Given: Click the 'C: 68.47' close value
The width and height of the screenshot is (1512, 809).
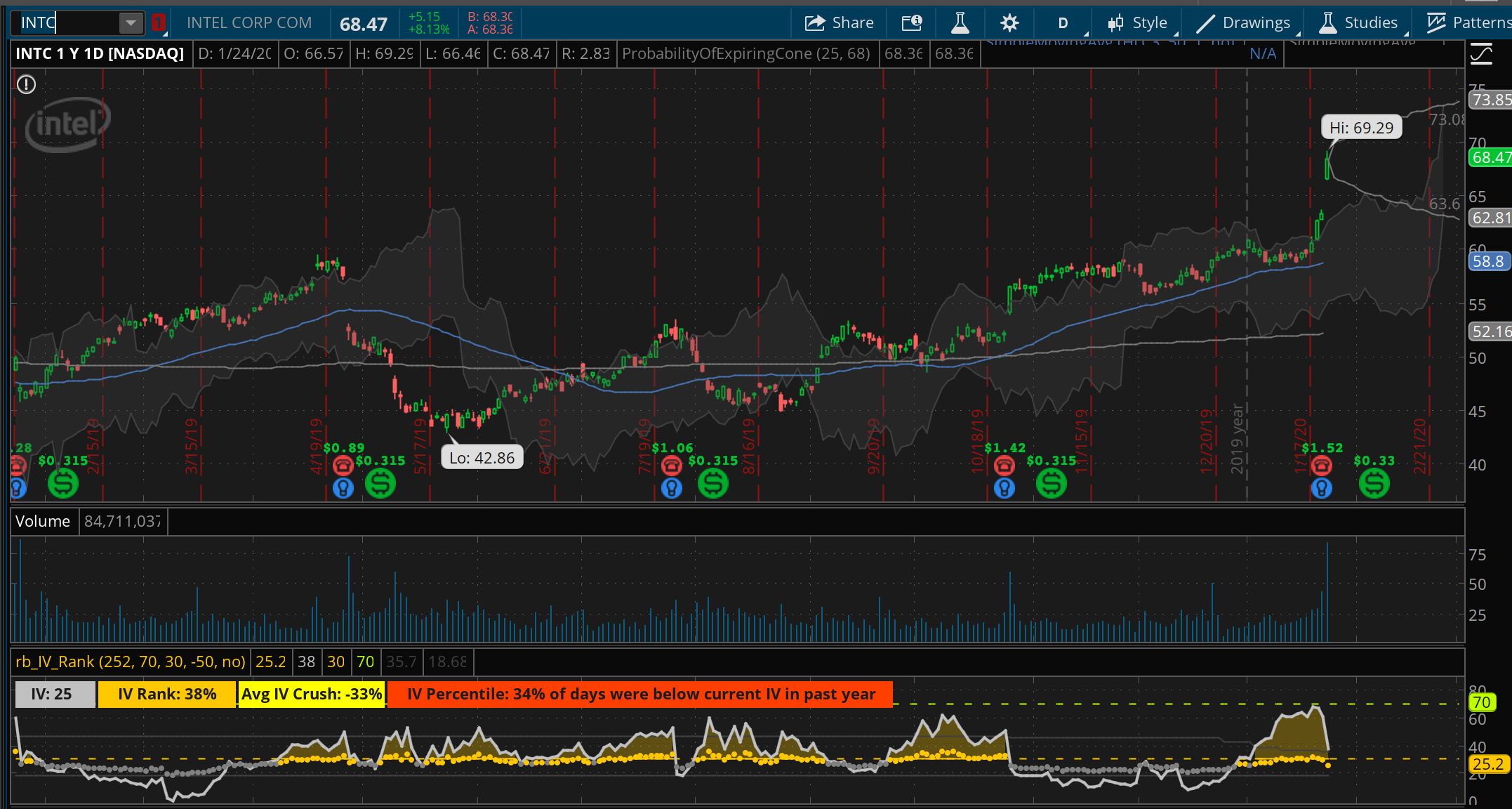Looking at the screenshot, I should [x=522, y=54].
